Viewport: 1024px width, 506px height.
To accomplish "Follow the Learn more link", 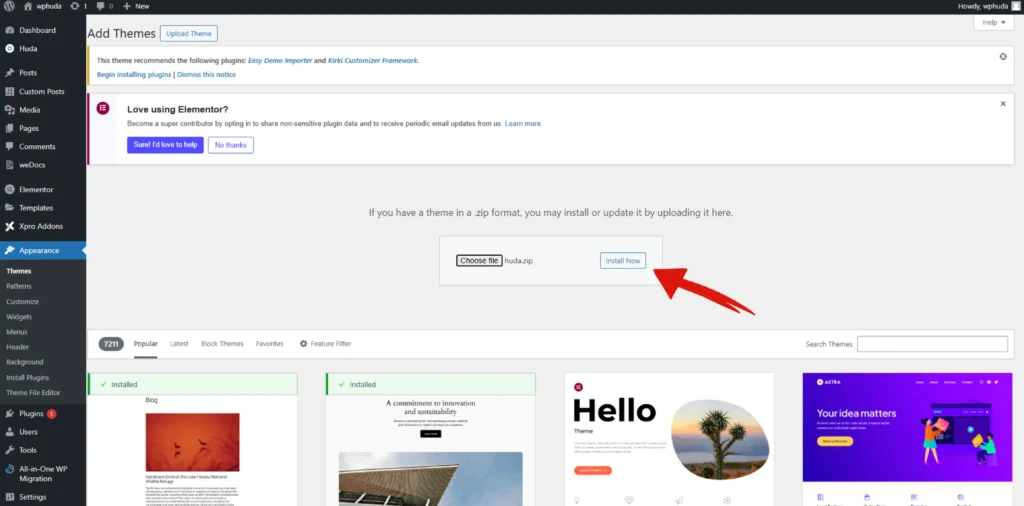I will point(523,123).
